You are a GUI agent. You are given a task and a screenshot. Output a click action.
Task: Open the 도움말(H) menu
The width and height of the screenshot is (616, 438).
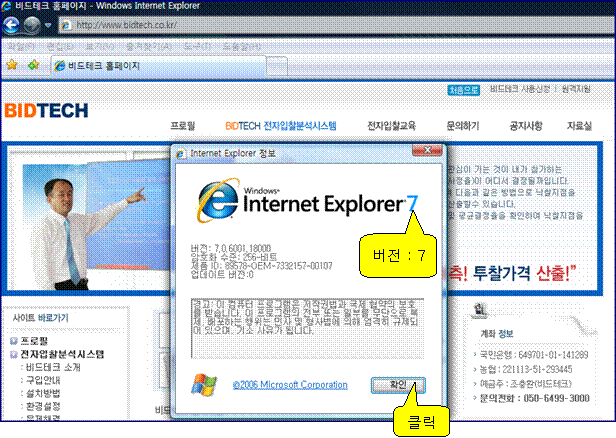click(242, 46)
